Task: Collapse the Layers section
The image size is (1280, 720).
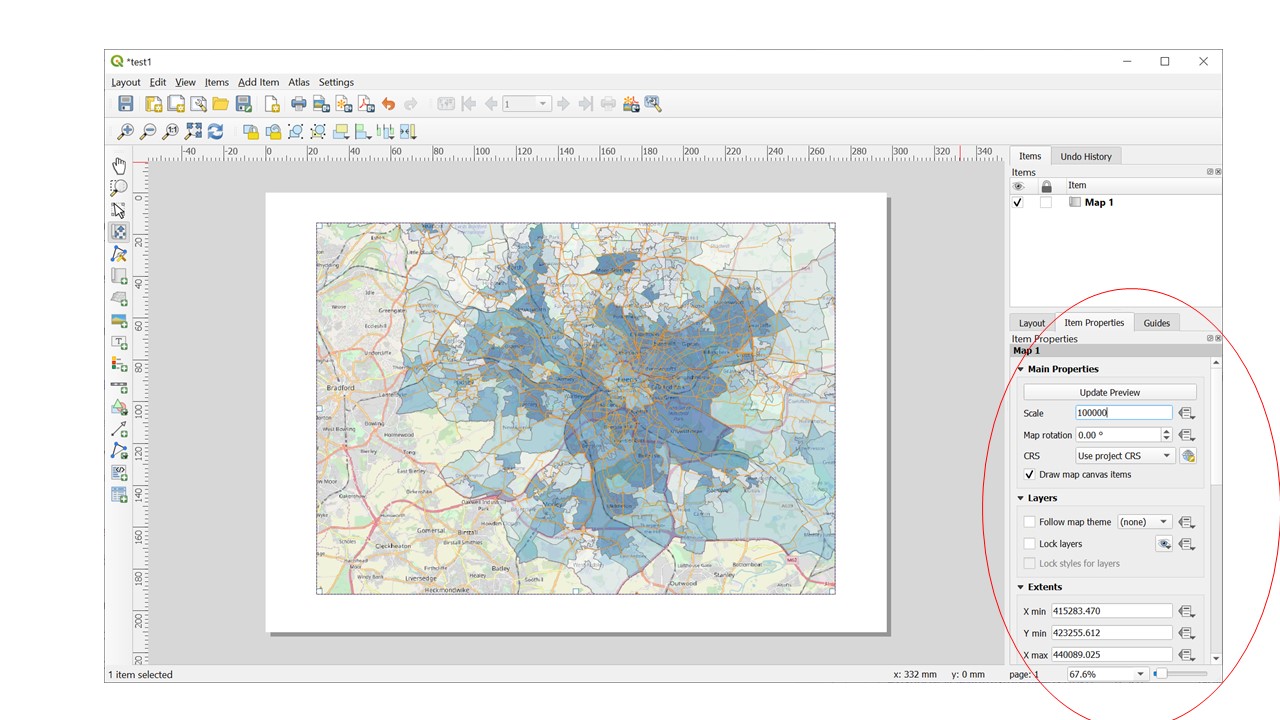Action: 1021,498
